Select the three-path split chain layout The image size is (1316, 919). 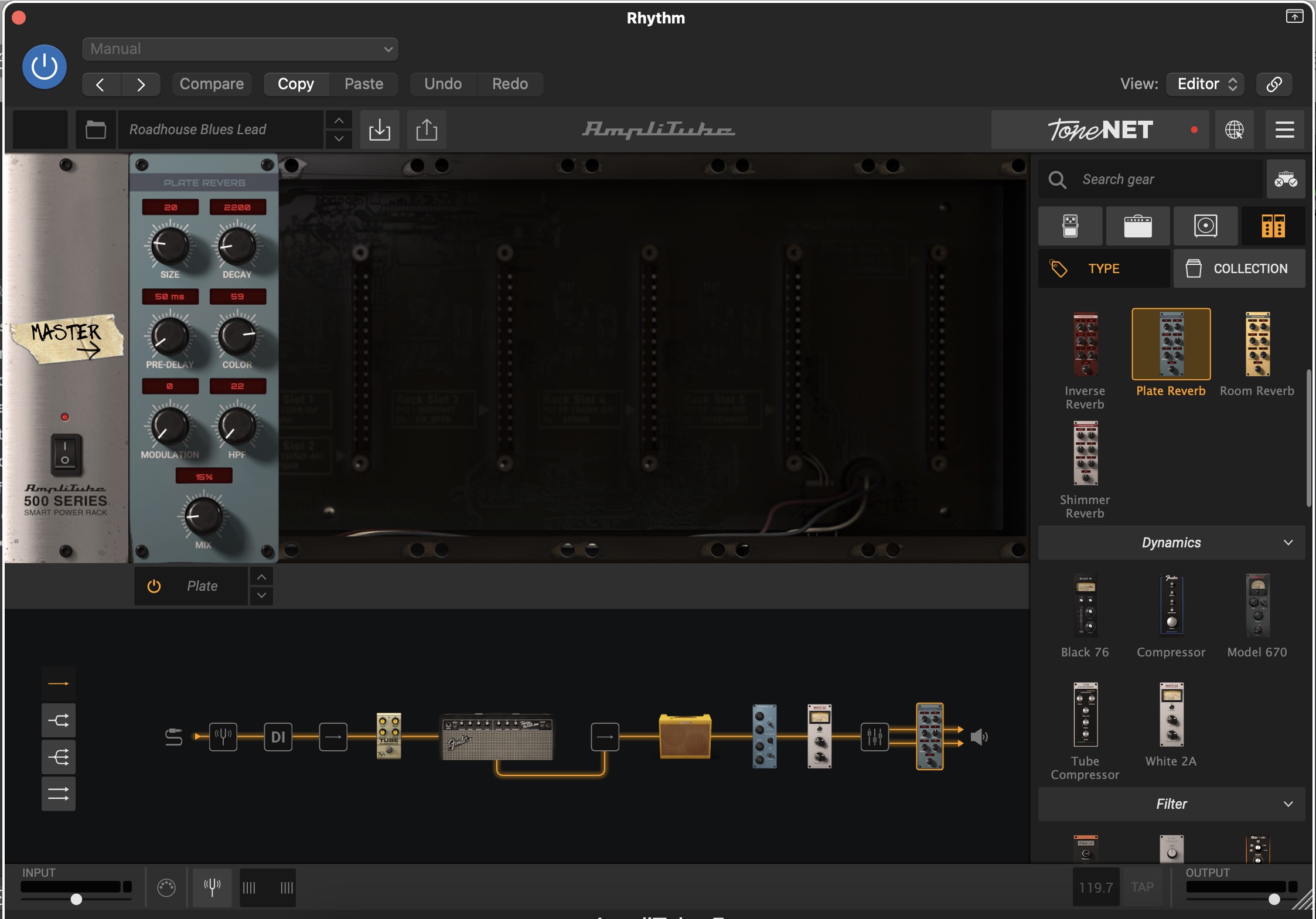[59, 757]
